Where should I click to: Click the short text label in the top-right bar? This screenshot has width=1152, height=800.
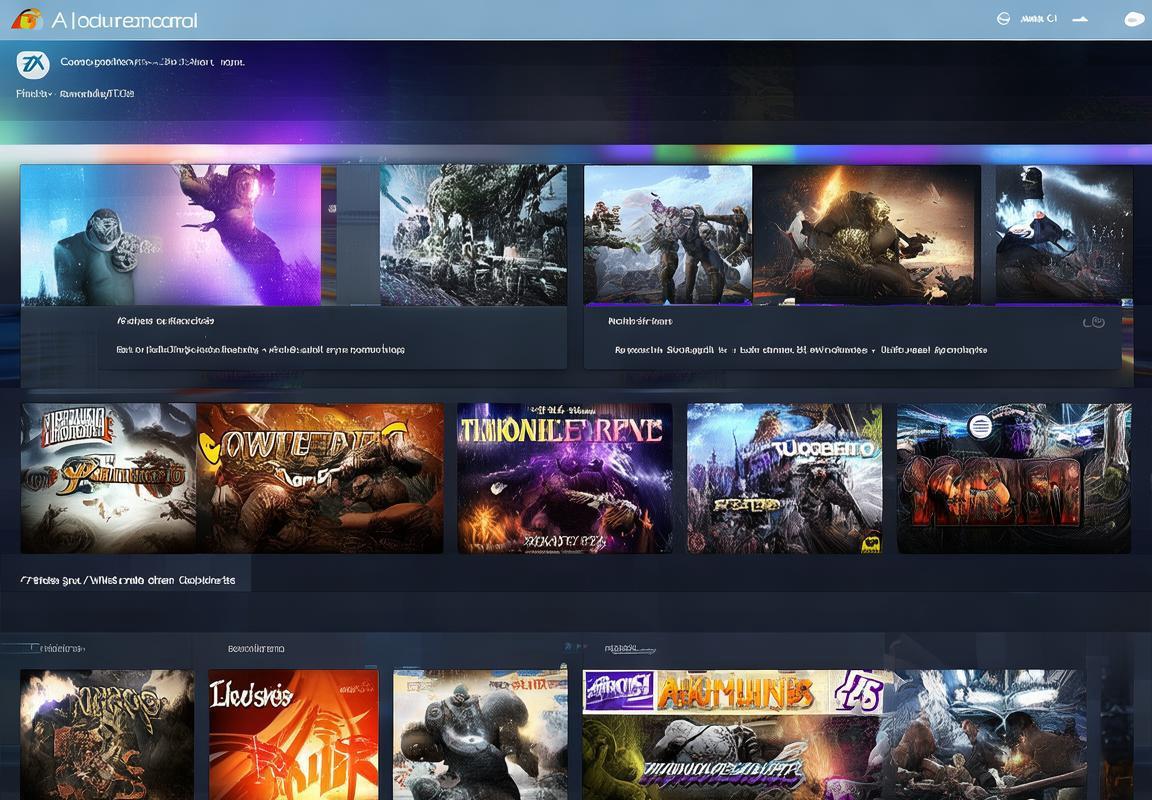[x=1038, y=19]
